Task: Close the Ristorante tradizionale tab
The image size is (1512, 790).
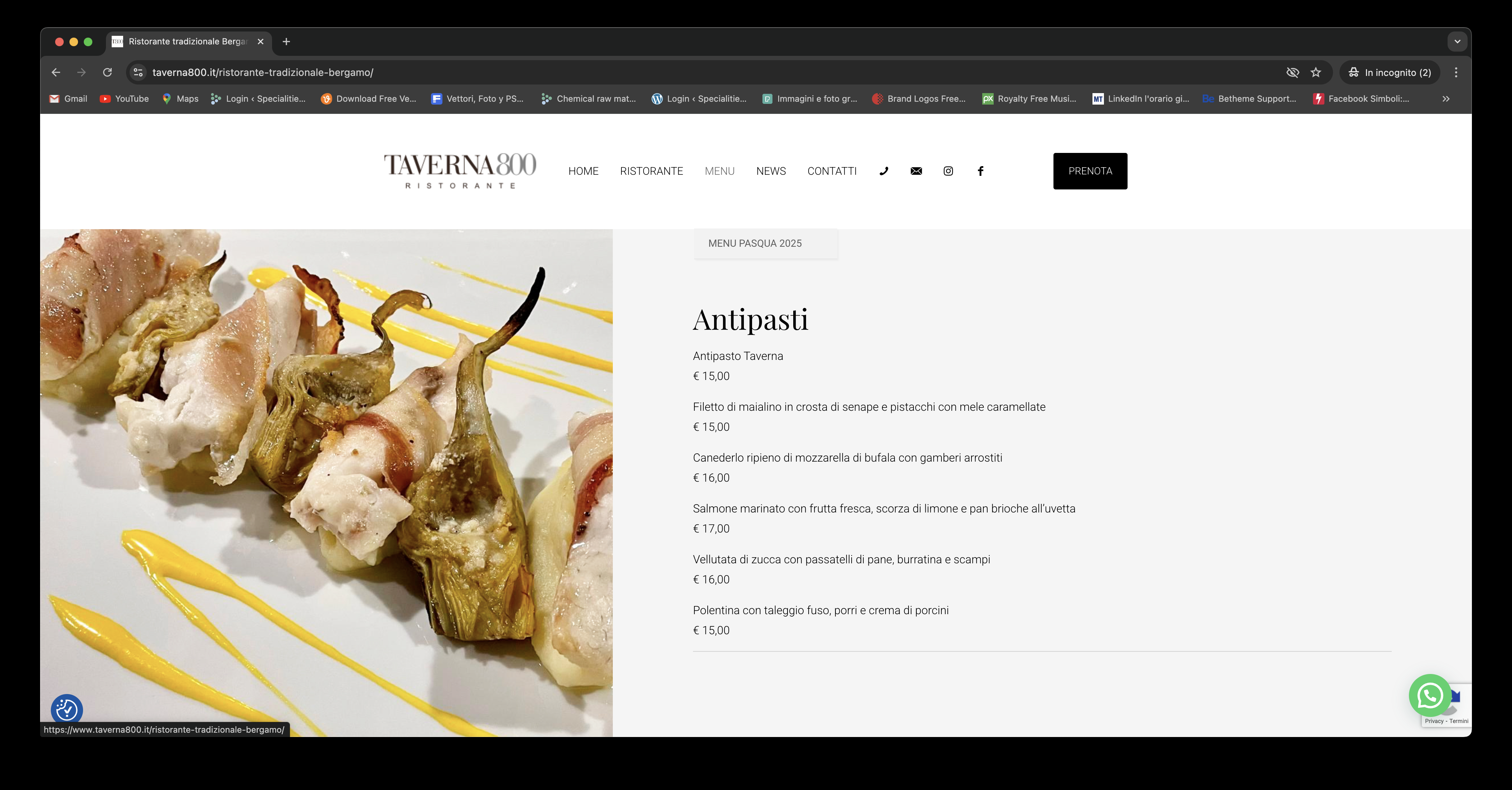Action: point(261,41)
